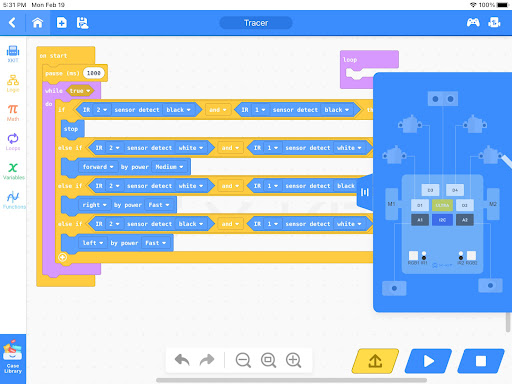The image size is (512, 384).
Task: Change IR 2 number in the if row
Action: [101, 110]
